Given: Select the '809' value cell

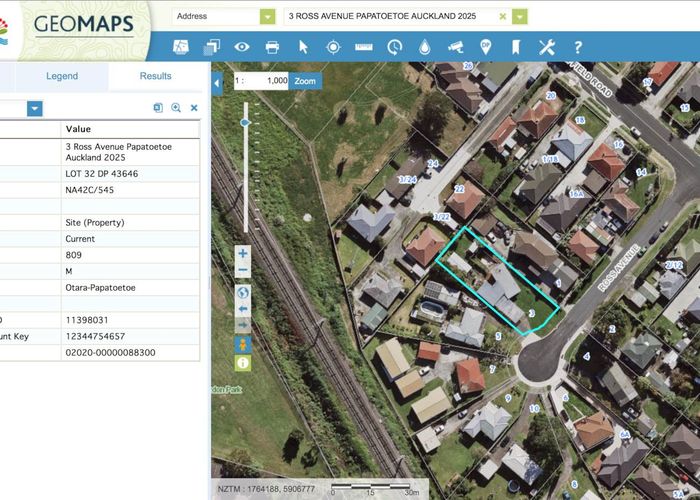Looking at the screenshot, I should coord(130,255).
